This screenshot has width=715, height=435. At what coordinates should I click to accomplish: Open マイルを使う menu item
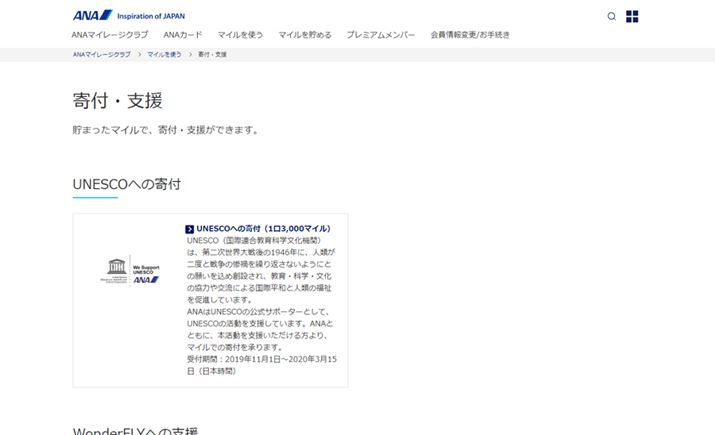240,35
